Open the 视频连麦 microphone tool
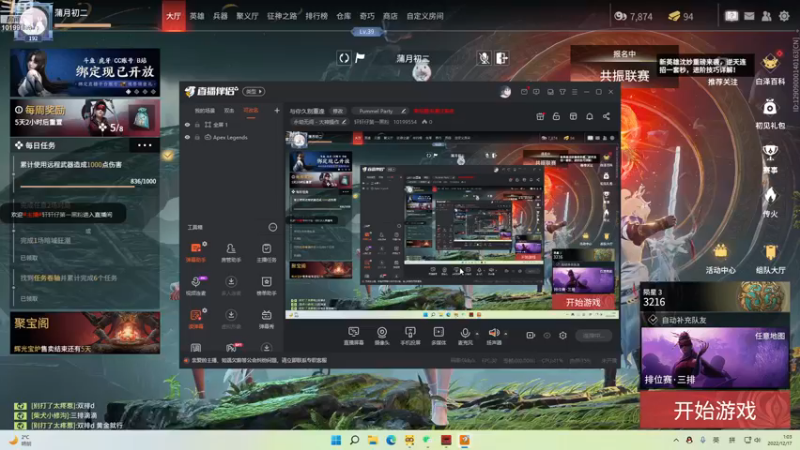 [196, 285]
